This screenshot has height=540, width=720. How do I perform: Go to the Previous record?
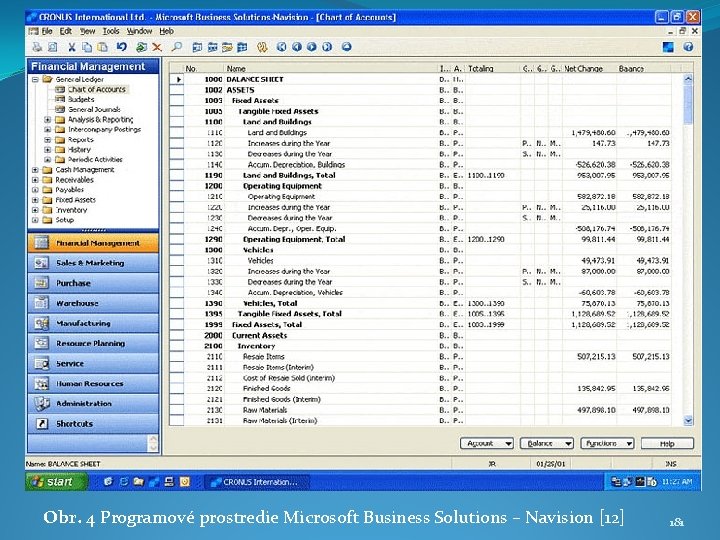point(297,47)
